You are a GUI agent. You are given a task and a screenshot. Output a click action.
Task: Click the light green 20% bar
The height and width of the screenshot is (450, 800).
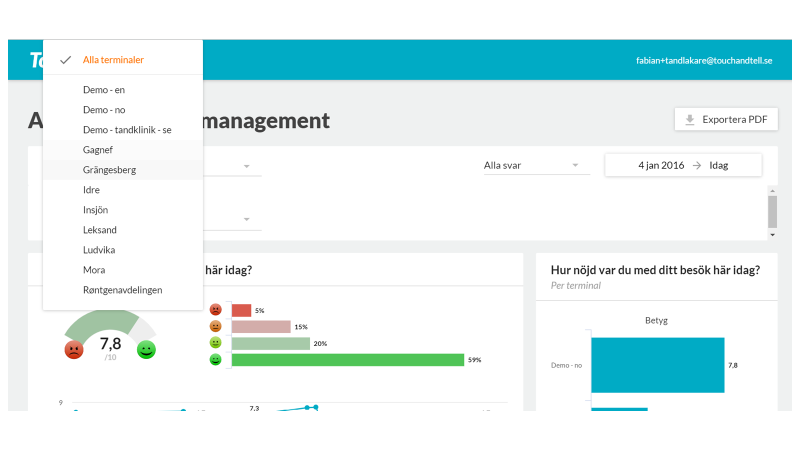pyautogui.click(x=271, y=343)
